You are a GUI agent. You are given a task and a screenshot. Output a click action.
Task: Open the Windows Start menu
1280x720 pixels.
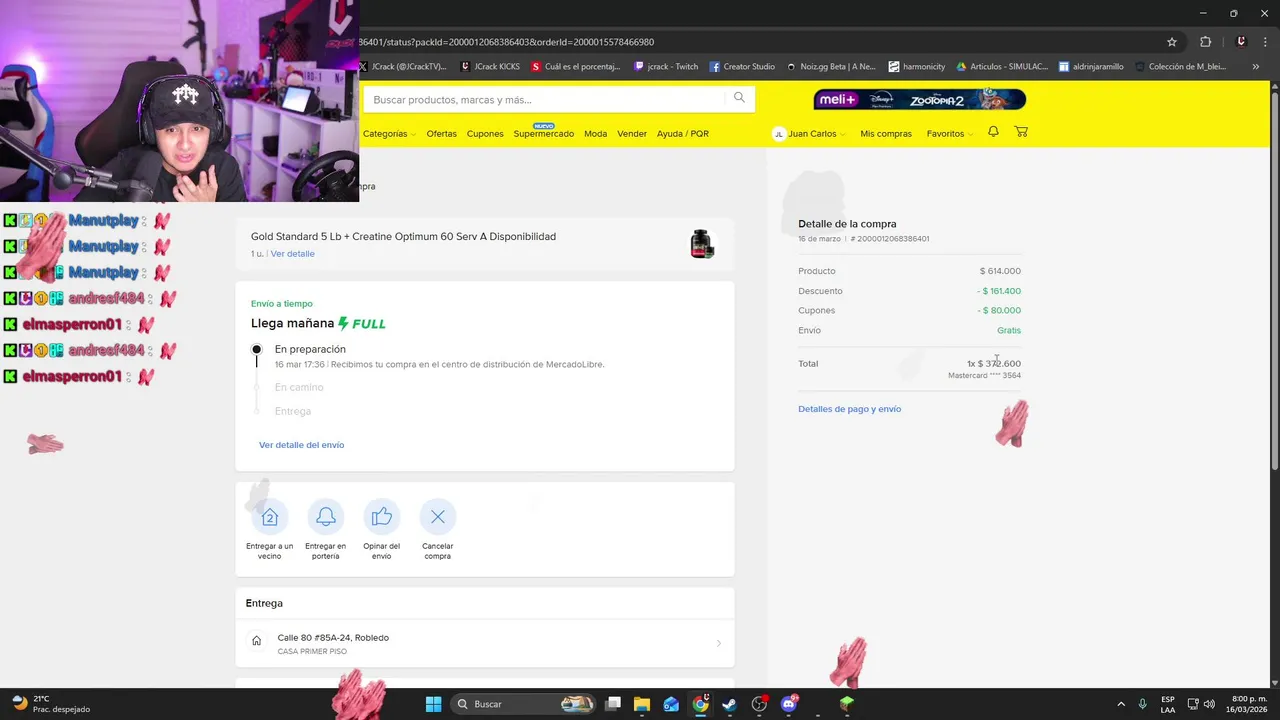pos(433,704)
